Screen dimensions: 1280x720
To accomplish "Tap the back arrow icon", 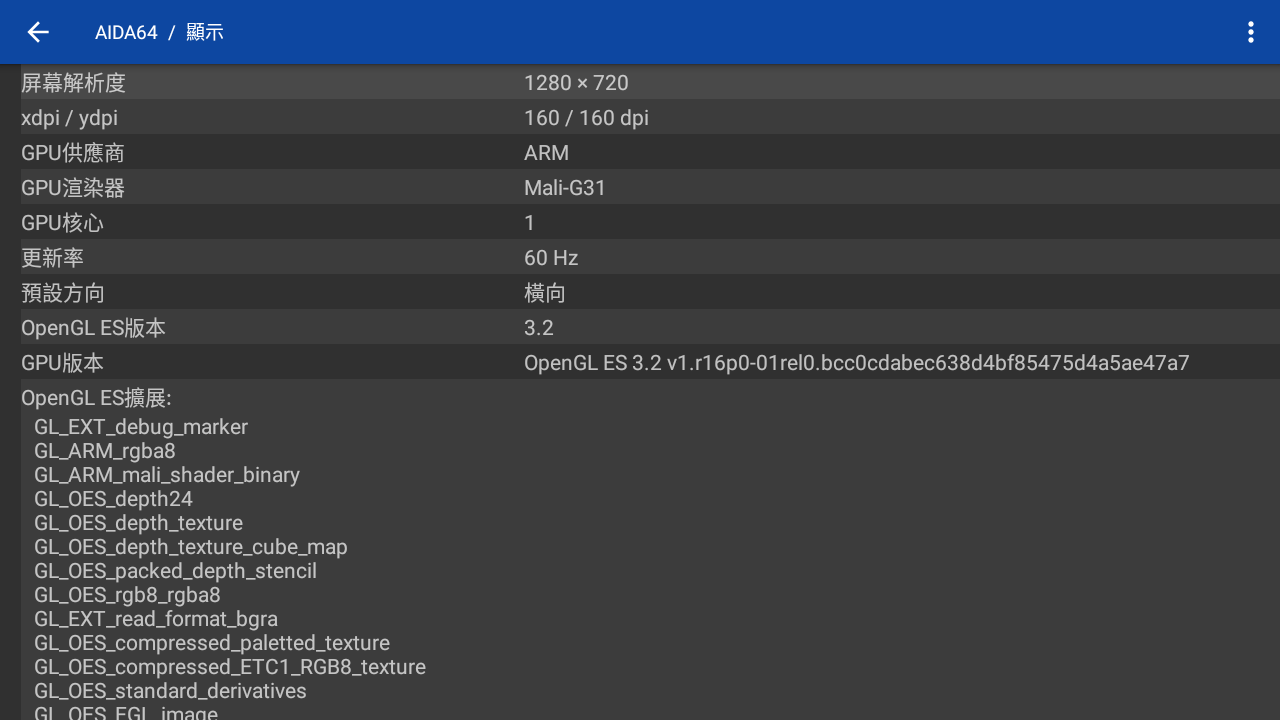I will click(x=38, y=32).
